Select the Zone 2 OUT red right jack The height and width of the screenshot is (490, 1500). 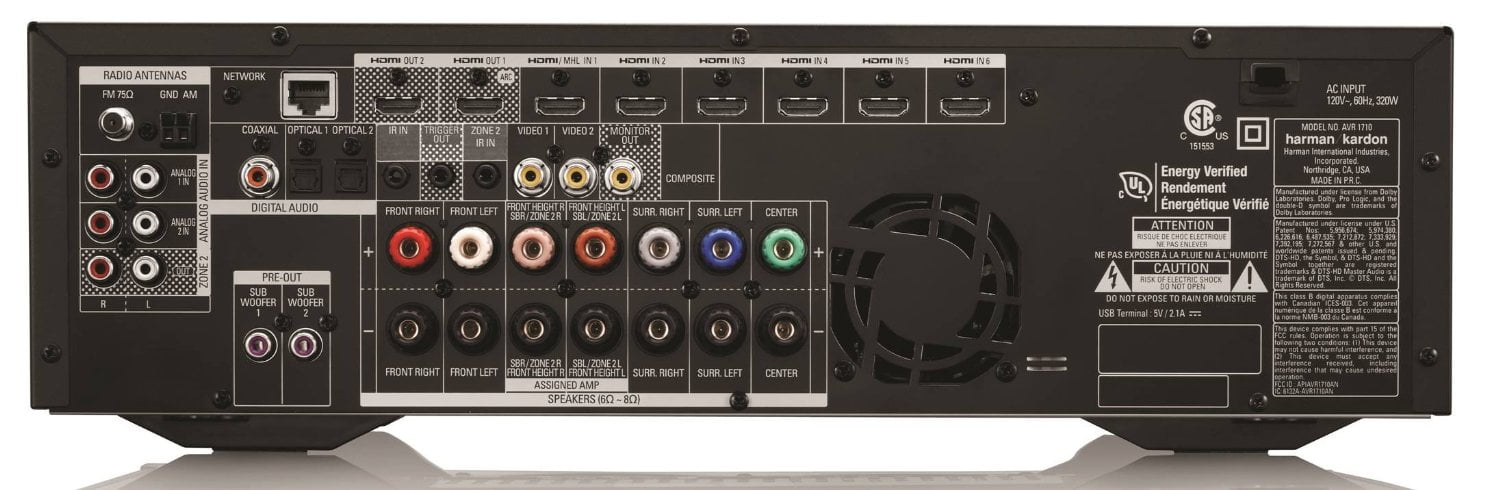[102, 267]
